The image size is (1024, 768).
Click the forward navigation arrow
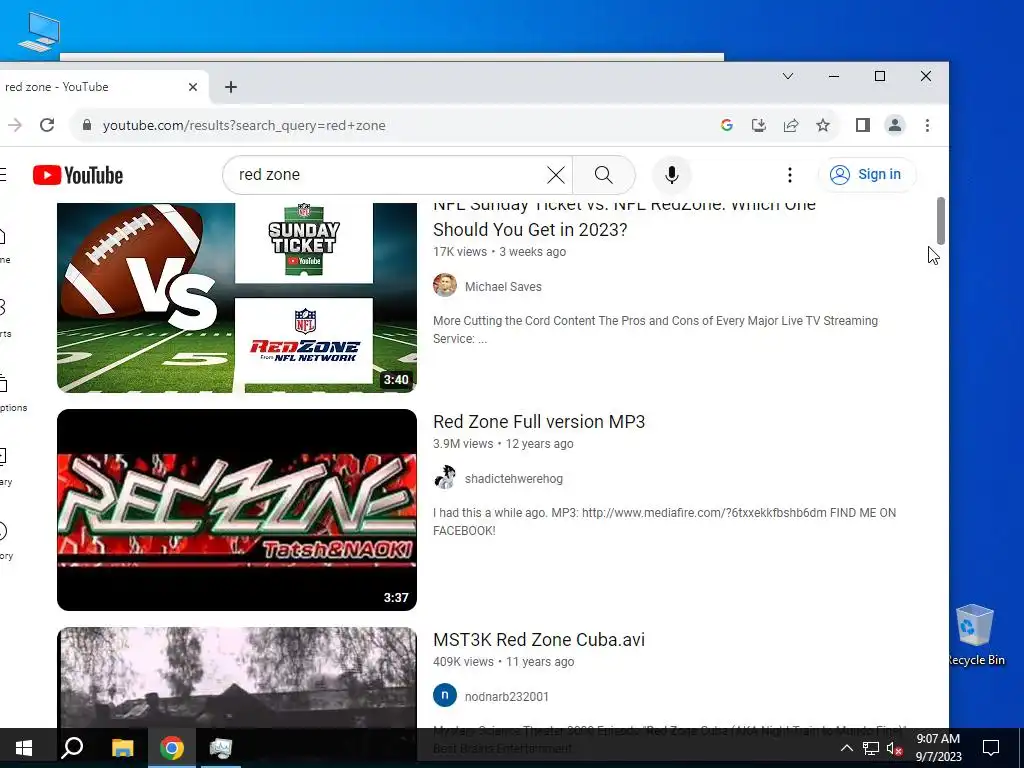point(14,125)
